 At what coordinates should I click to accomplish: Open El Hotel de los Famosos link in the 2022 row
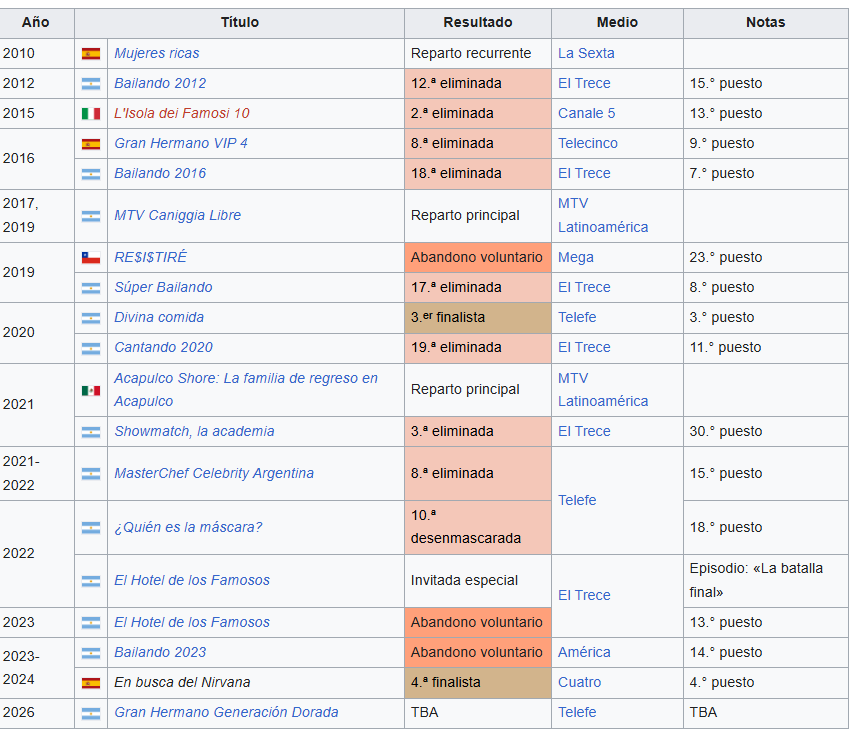192,580
